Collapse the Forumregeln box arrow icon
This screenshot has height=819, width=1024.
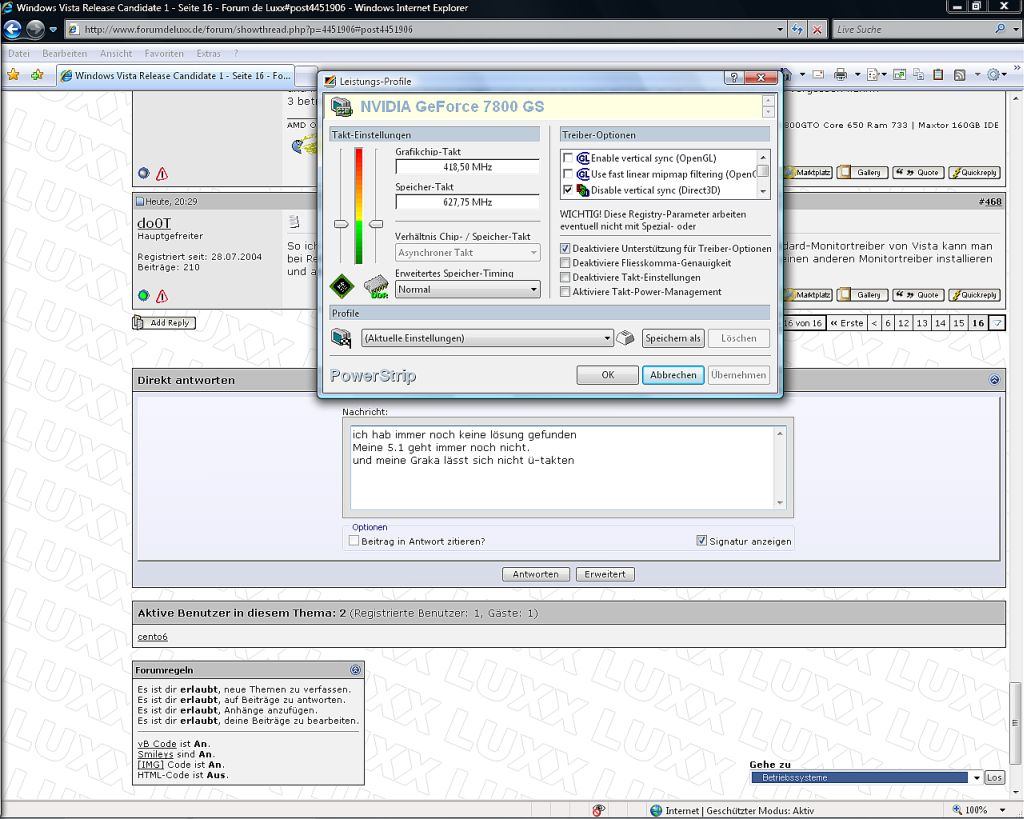(355, 669)
